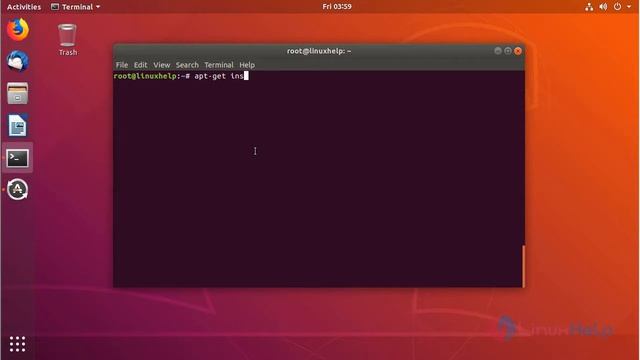640x360 pixels.
Task: Open the network status icon in top bar
Action: click(589, 7)
